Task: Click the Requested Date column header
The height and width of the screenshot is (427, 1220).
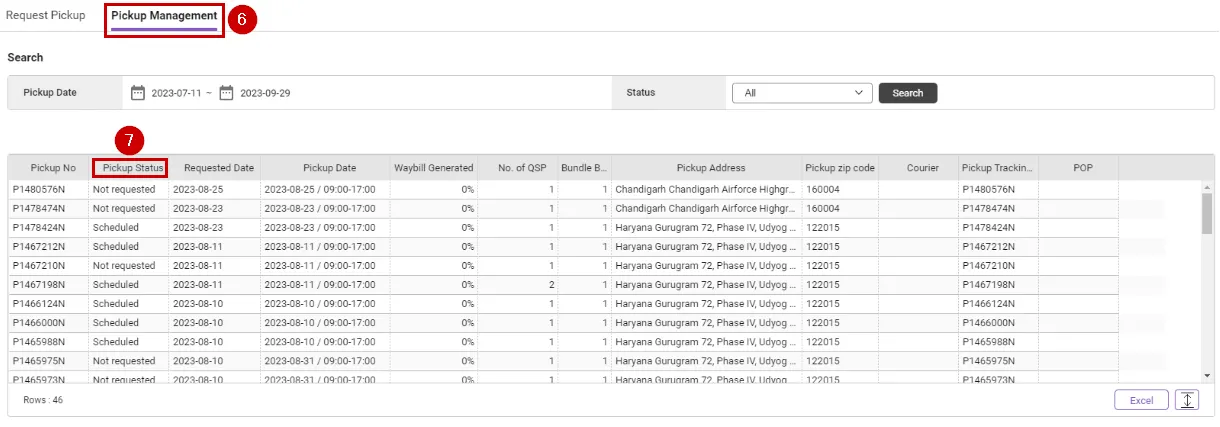Action: tap(219, 168)
